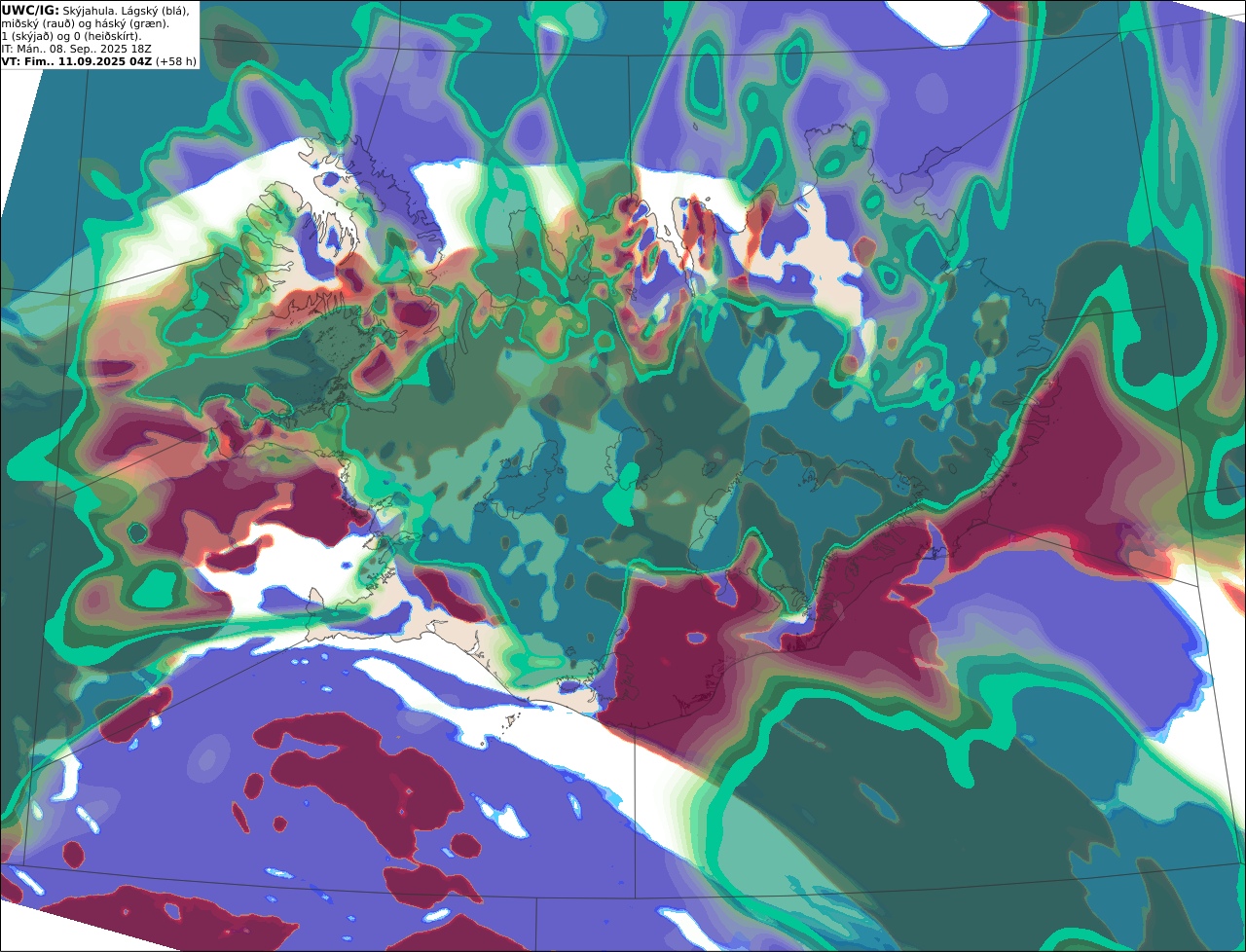Click the 'VT: Fim.. 11.09.2025 04Z' text
The height and width of the screenshot is (952, 1246).
[76, 60]
